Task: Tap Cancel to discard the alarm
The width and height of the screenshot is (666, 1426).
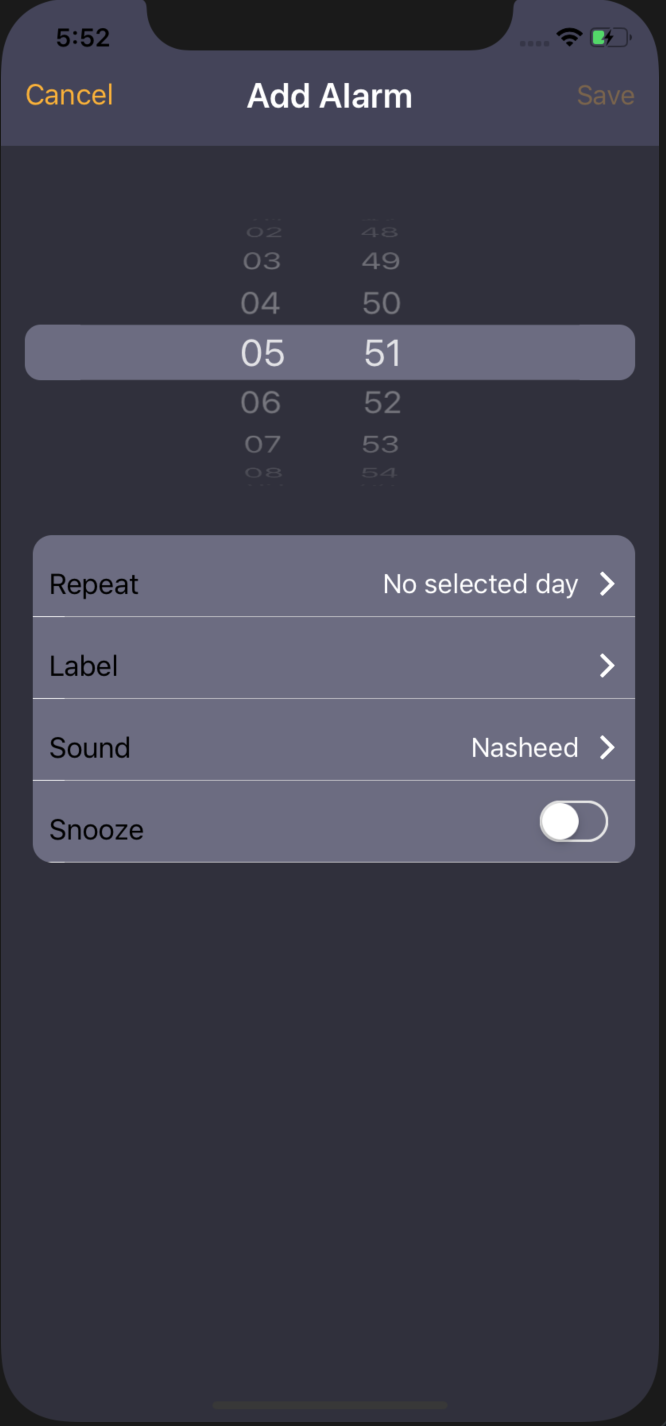Action: click(68, 95)
